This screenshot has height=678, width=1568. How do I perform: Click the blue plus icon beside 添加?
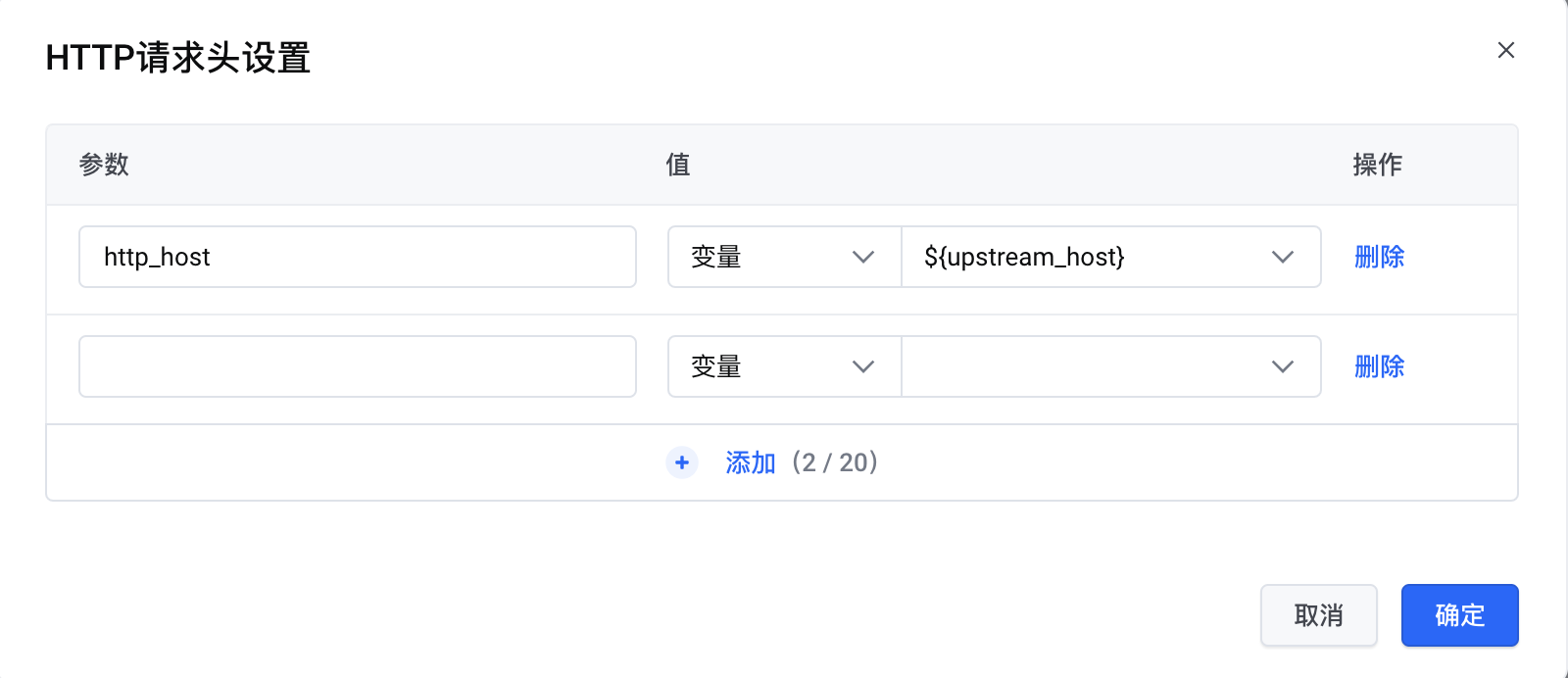682,462
